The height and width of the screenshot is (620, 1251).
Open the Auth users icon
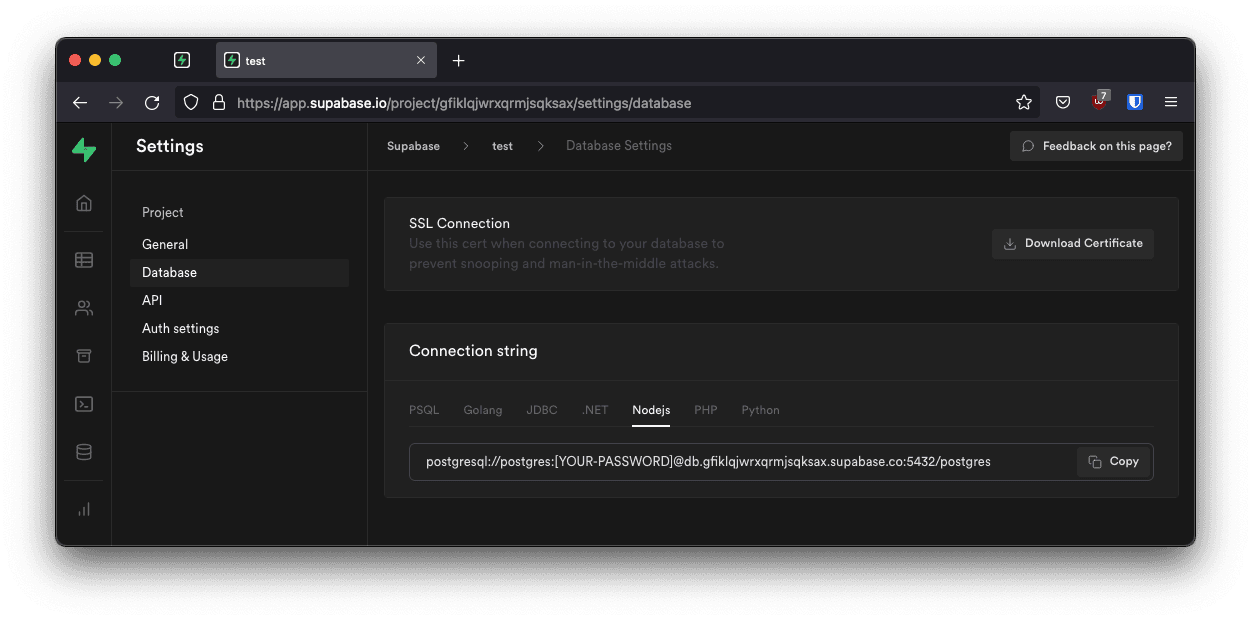tap(84, 309)
